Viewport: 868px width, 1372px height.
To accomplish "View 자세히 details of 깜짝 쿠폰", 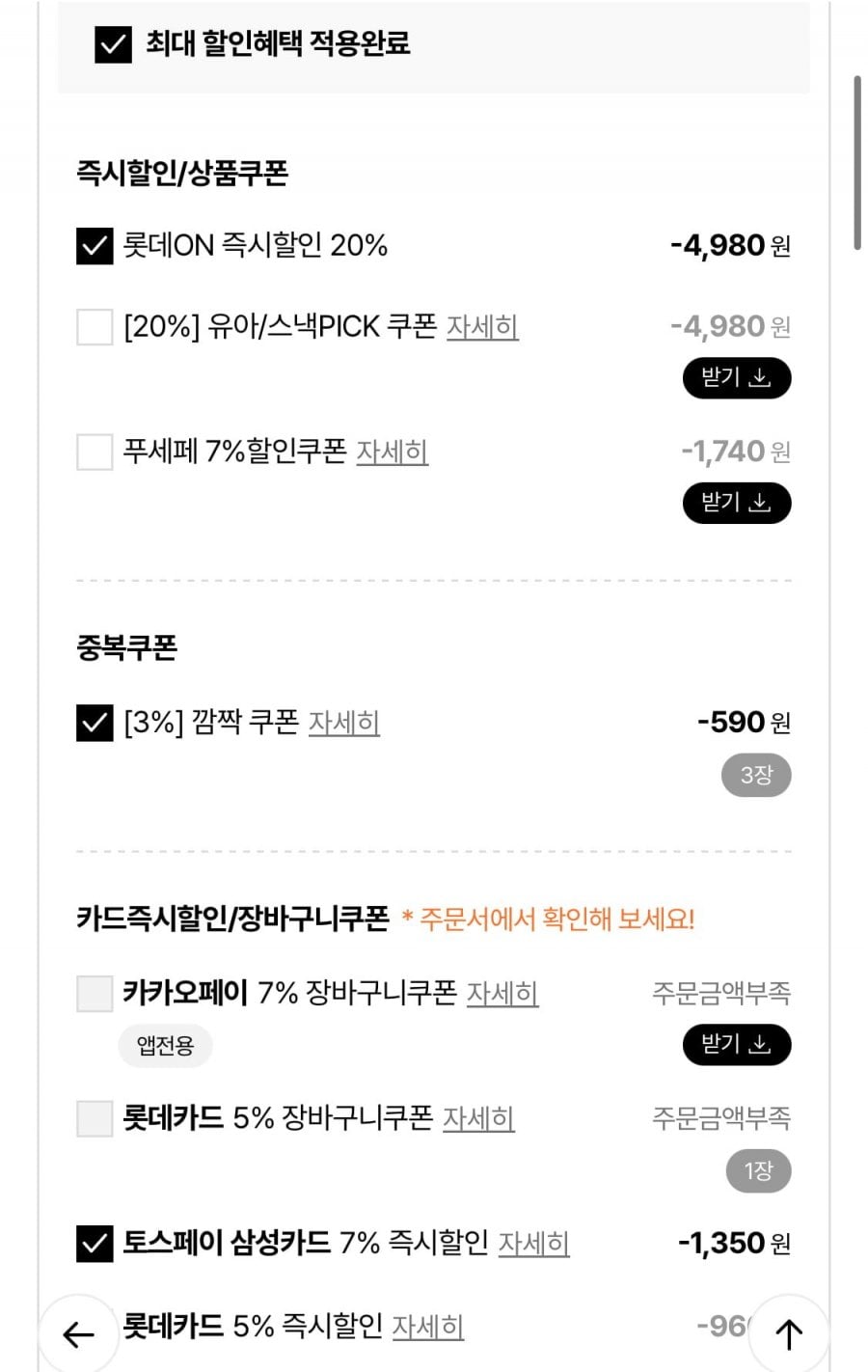I will [x=343, y=723].
